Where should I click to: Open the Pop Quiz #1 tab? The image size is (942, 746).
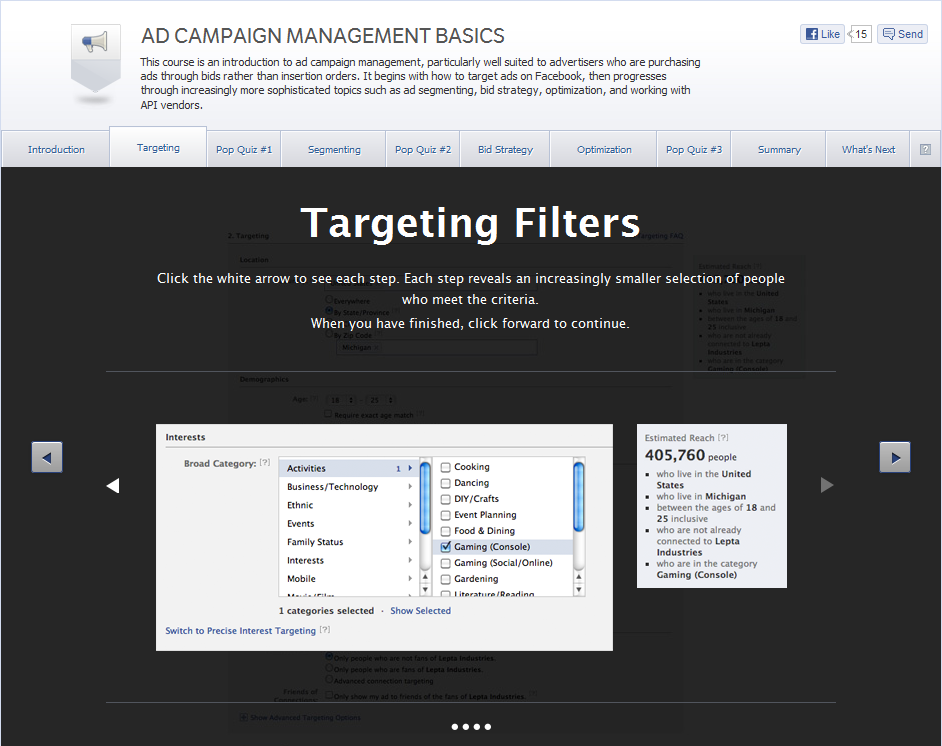pos(244,149)
